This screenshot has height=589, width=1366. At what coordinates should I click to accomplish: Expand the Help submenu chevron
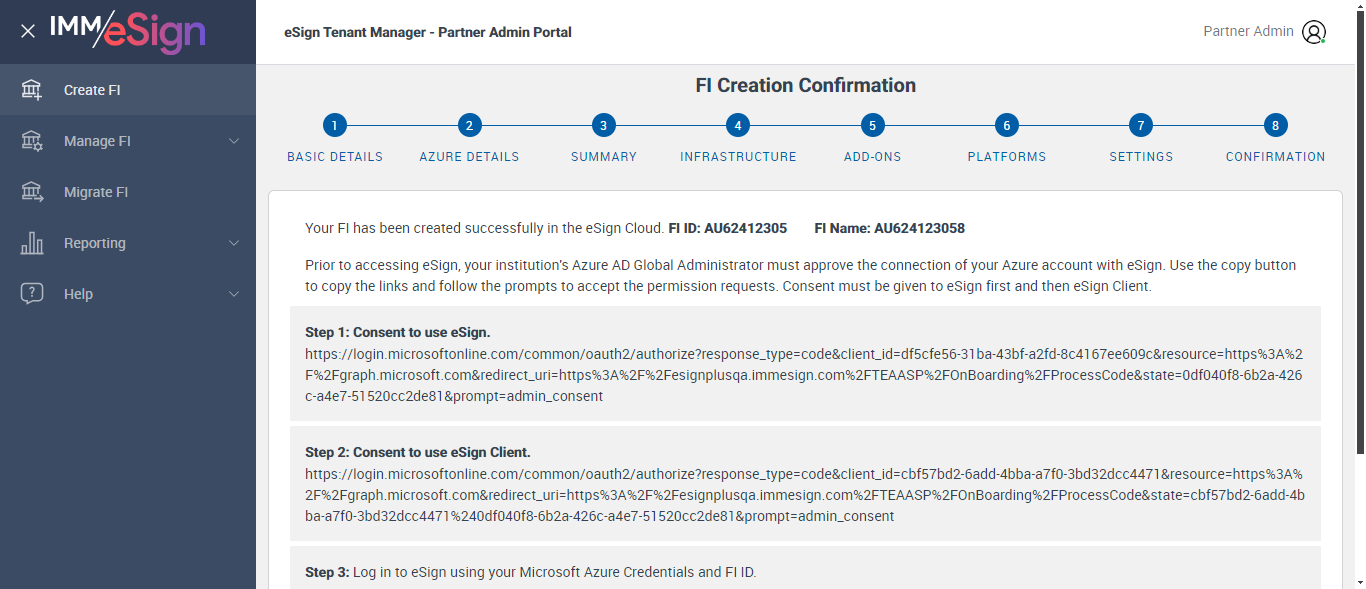(x=234, y=294)
